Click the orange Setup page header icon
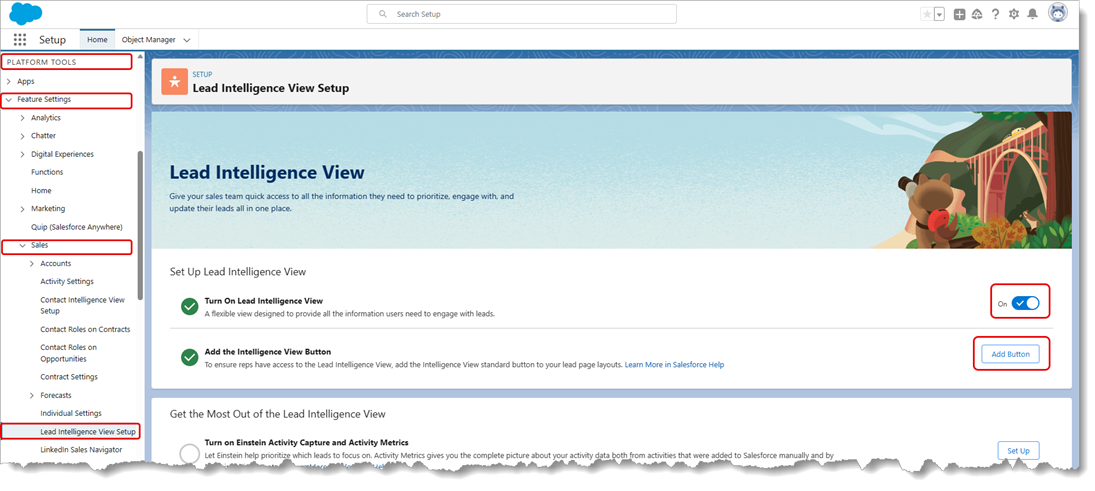1095x491 pixels. [x=175, y=81]
